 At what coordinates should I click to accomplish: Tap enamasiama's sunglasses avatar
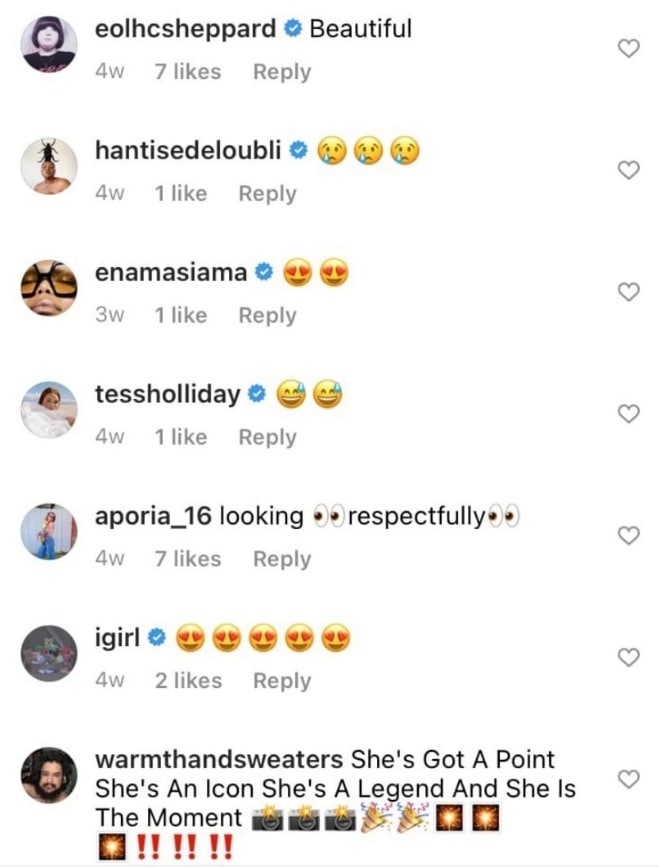[49, 288]
